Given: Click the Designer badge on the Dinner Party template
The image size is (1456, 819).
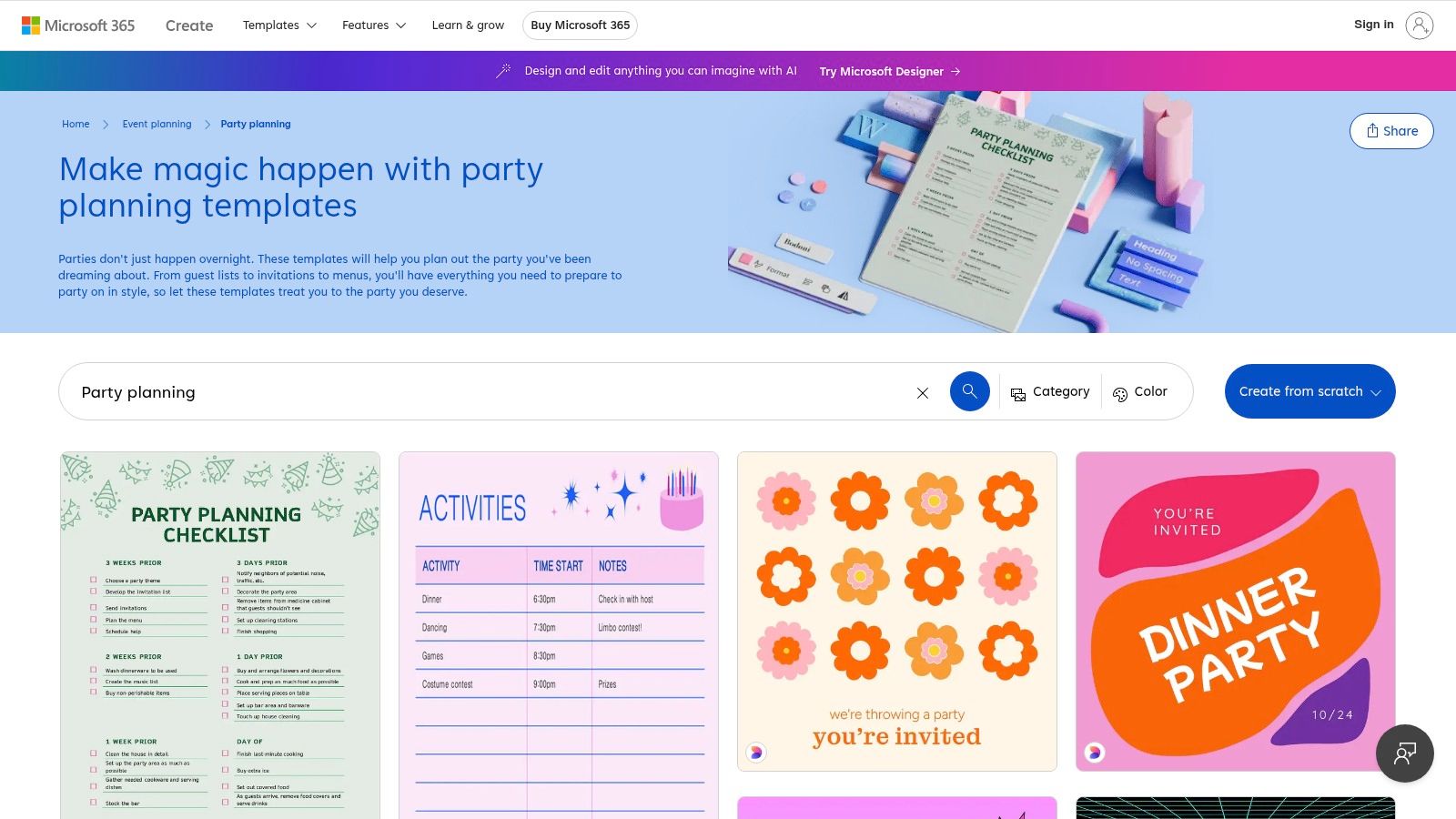Looking at the screenshot, I should [1095, 752].
